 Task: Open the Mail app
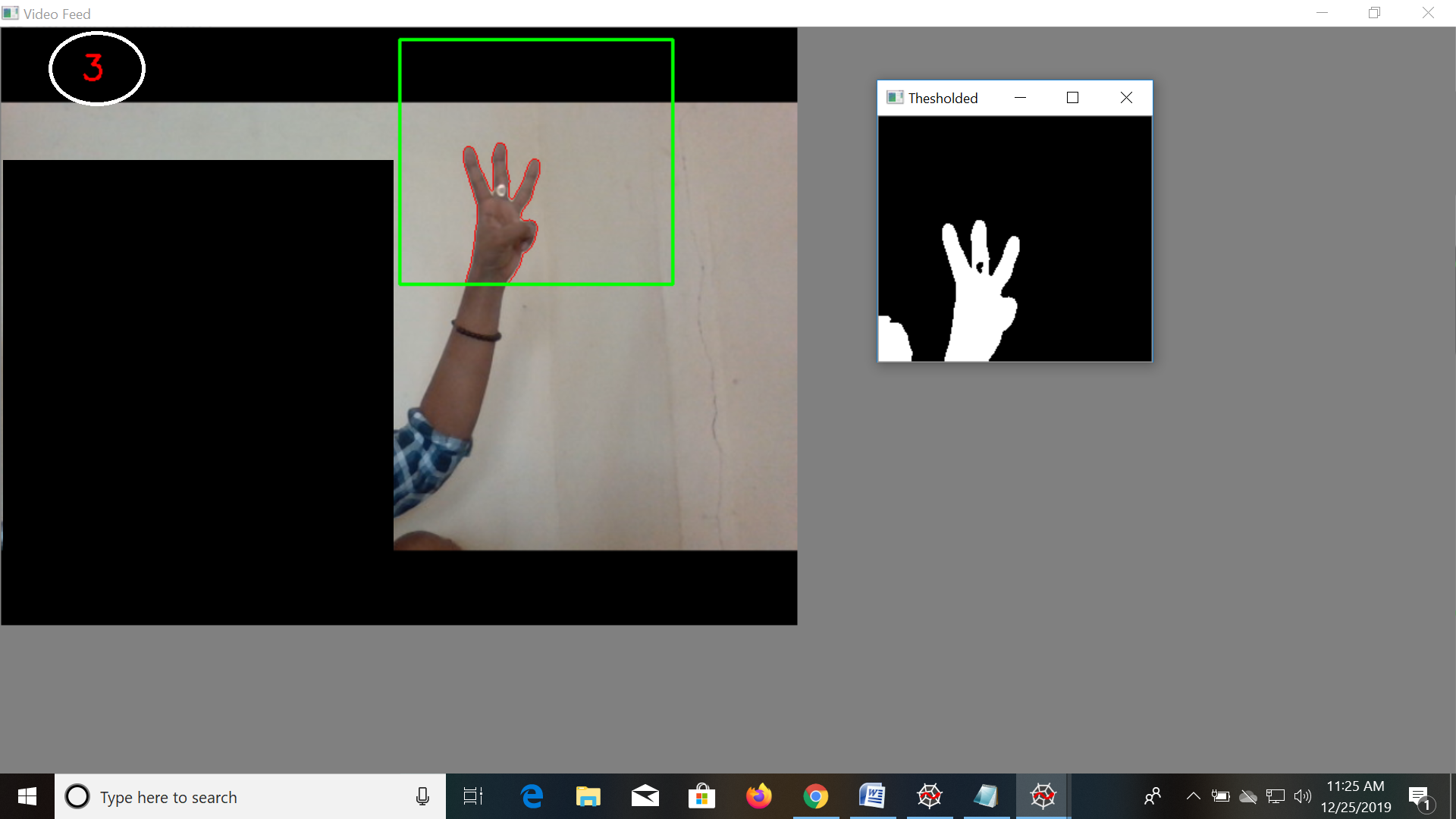click(645, 796)
